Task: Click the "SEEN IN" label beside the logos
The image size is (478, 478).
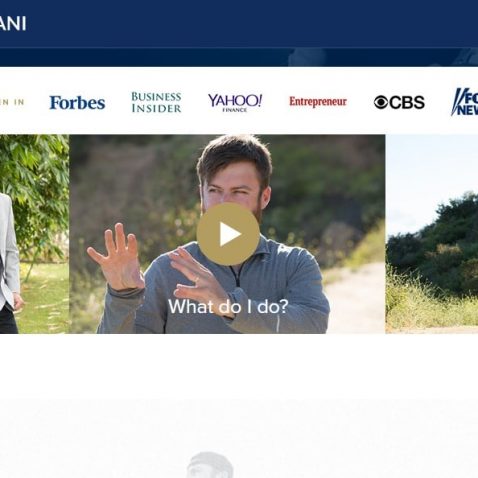Action: click(x=12, y=102)
